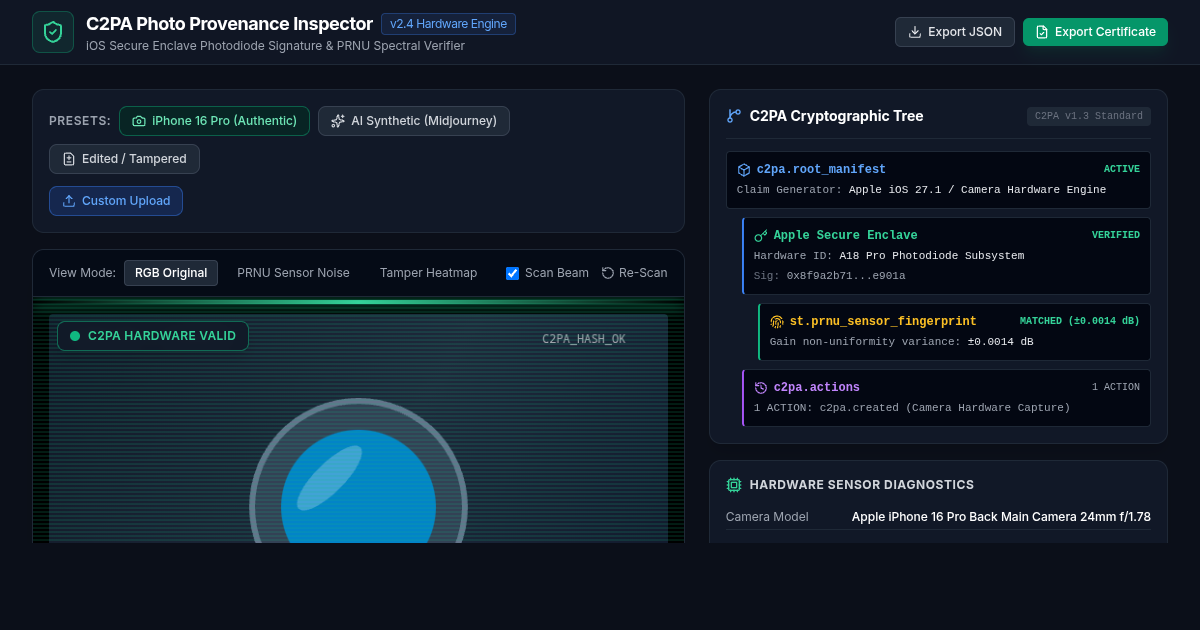1200x630 pixels.
Task: Click Hardware ID A18 Pro Photodiode Subsystem text
Action: point(889,256)
